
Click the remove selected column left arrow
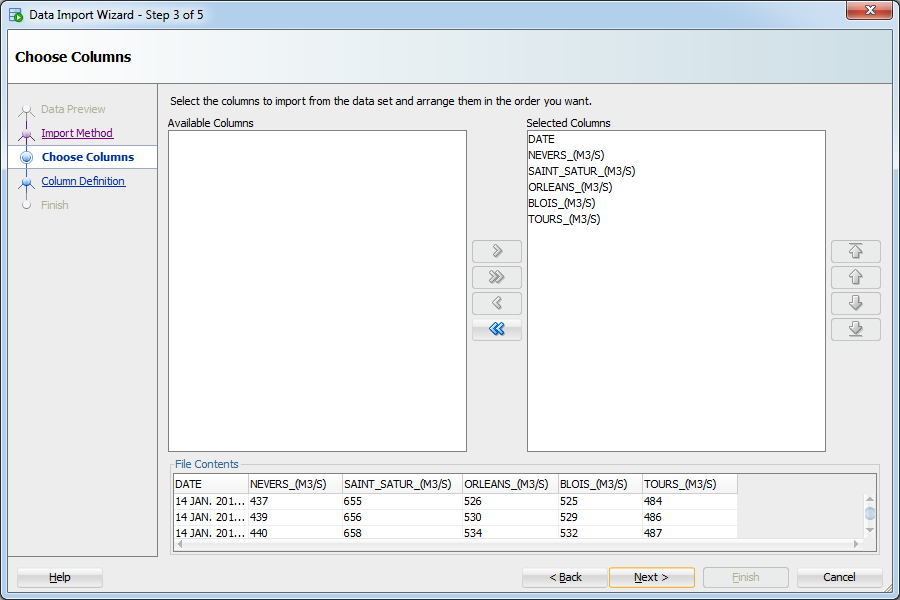tap(497, 303)
